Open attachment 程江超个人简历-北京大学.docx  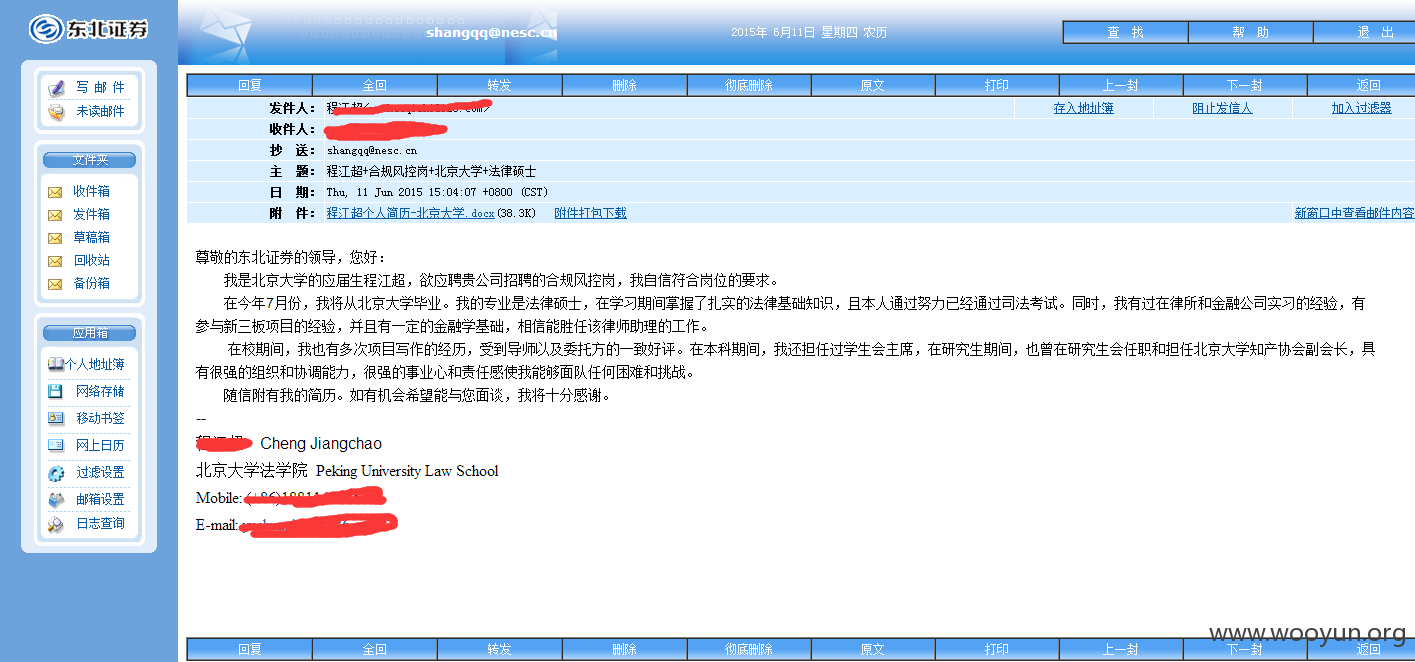tap(410, 213)
